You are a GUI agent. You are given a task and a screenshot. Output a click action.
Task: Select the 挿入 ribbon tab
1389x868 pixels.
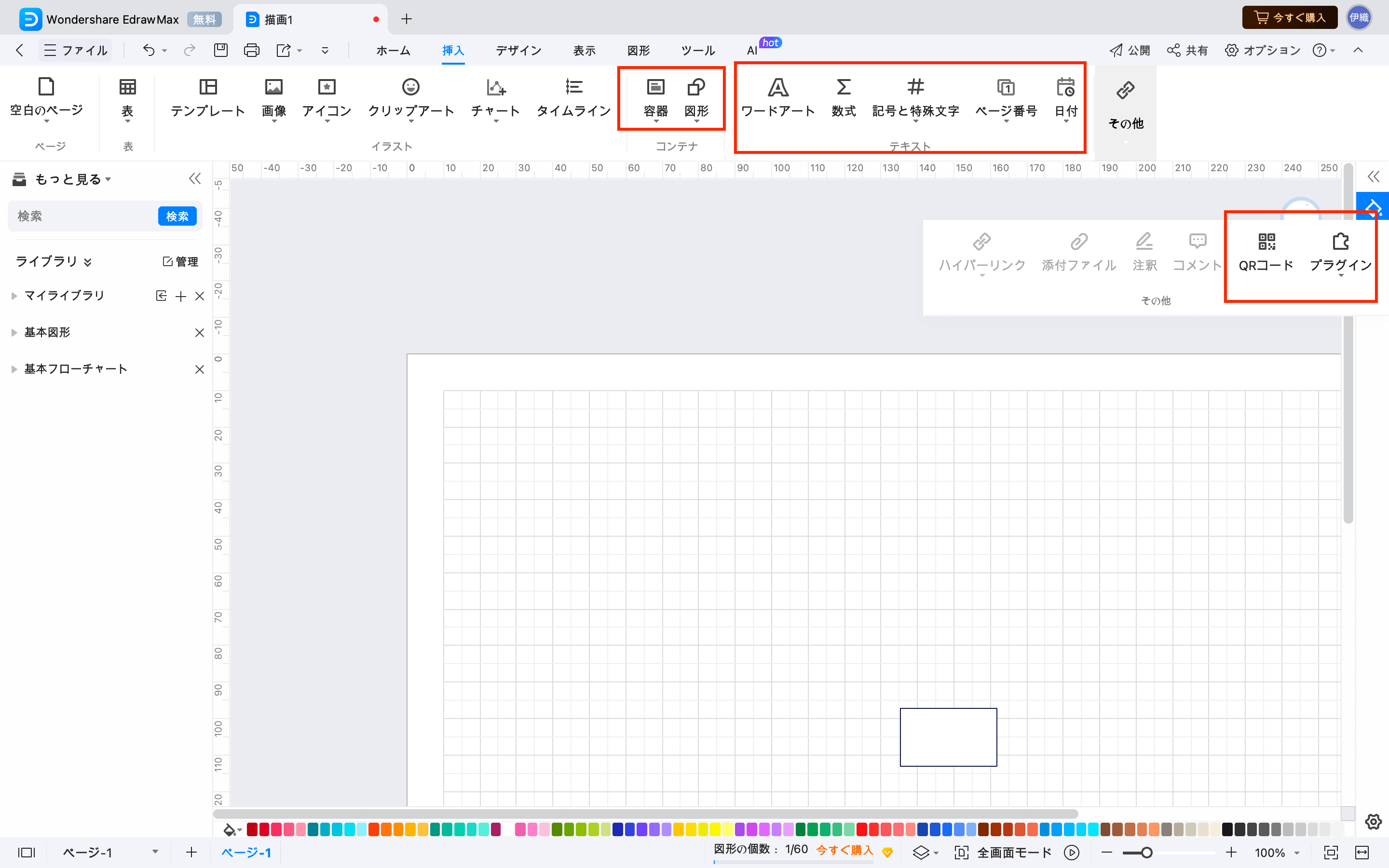452,50
